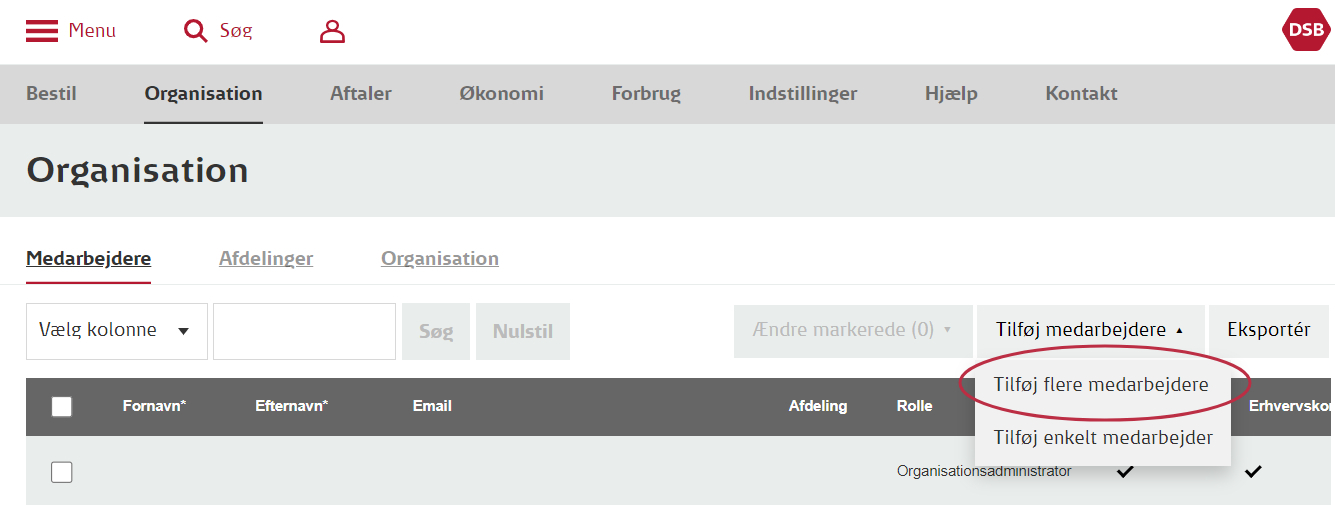
Task: Click the magnifying glass Søg icon
Action: coord(196,31)
